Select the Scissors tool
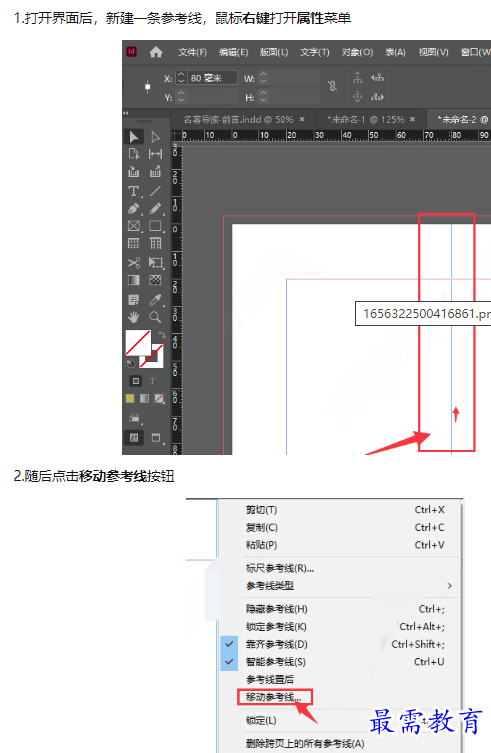The height and width of the screenshot is (753, 491). (134, 263)
